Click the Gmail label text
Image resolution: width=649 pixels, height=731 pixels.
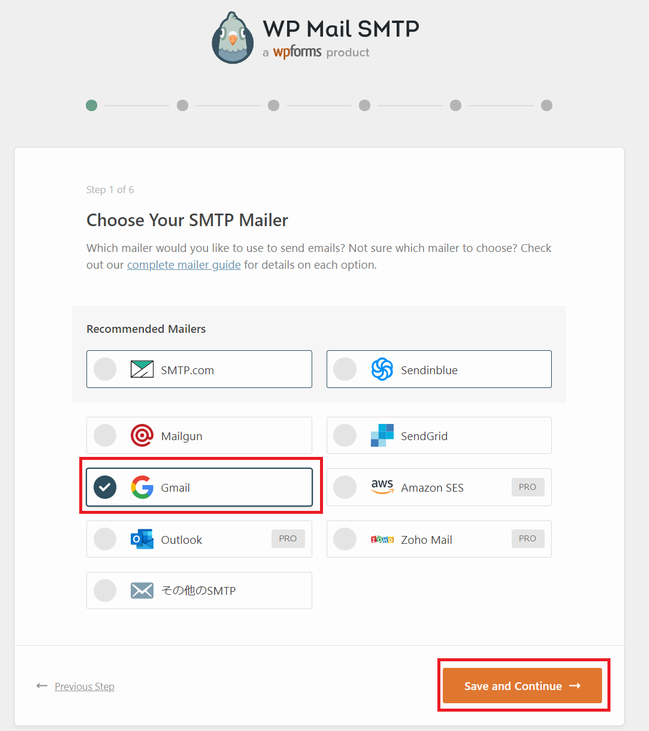point(175,488)
